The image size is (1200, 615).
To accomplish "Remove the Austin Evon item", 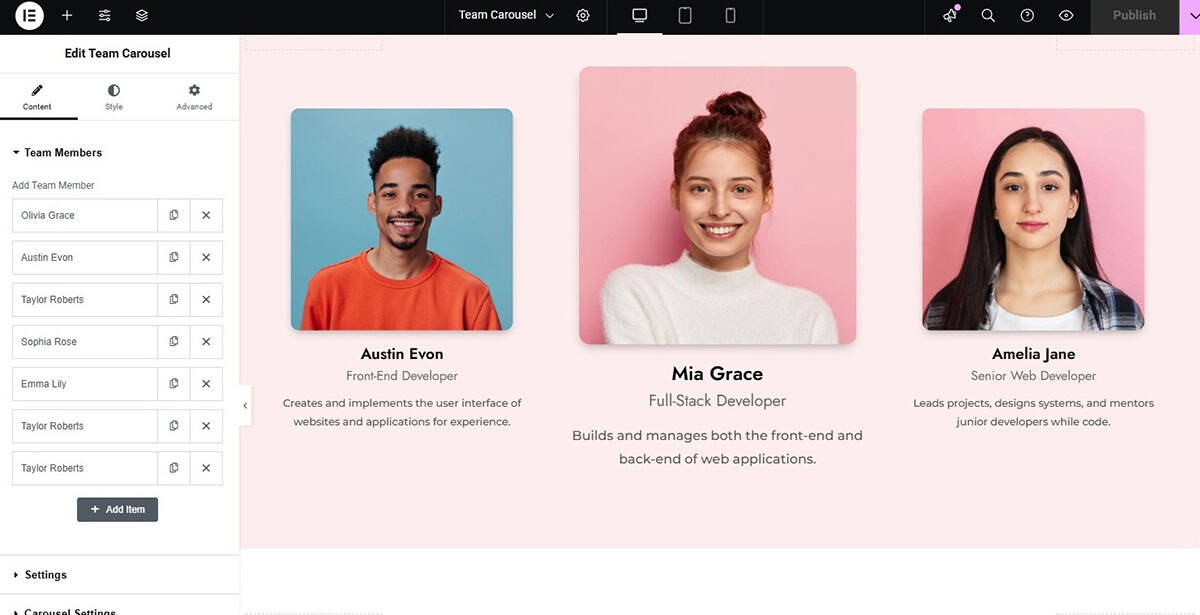I will (206, 257).
